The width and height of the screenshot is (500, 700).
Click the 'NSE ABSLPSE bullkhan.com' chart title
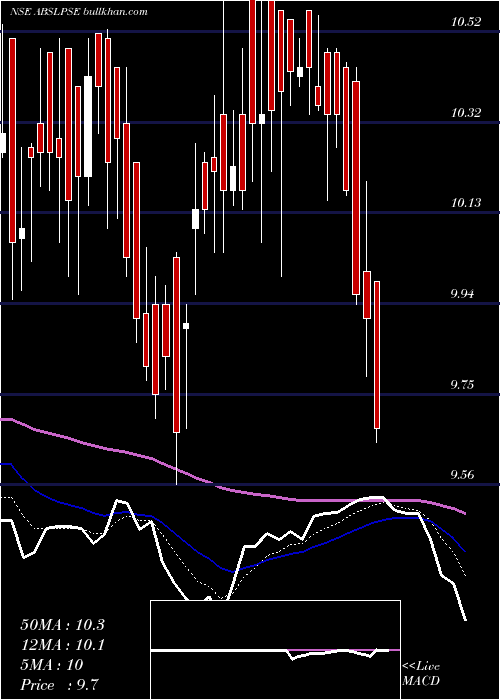[79, 12]
